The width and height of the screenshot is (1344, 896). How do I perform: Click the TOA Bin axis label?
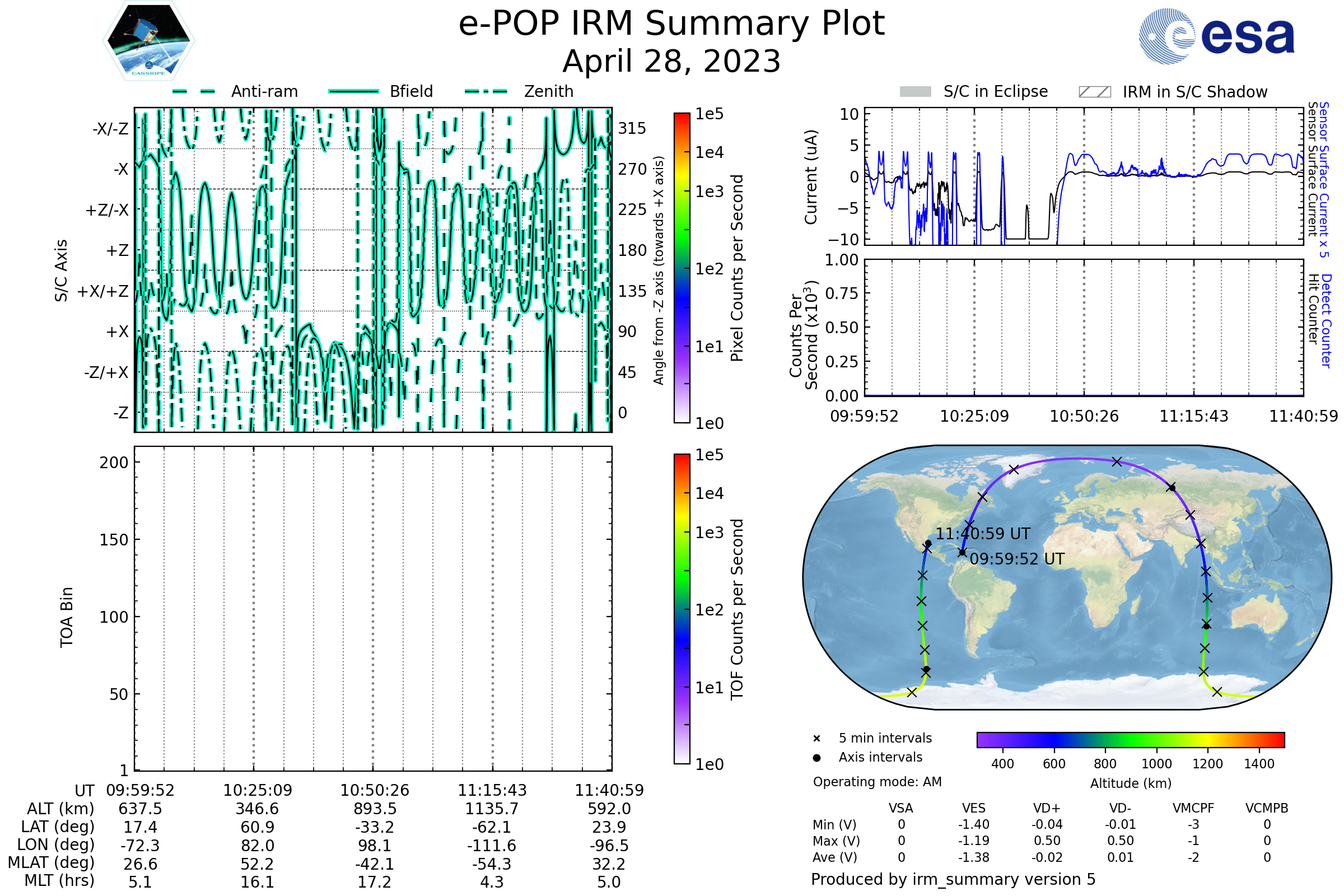pyautogui.click(x=67, y=617)
